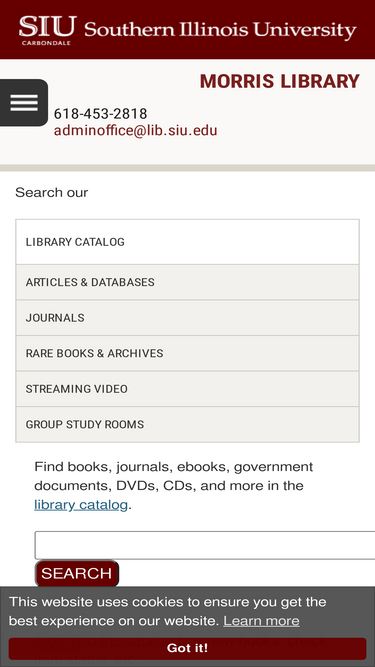The width and height of the screenshot is (375, 667).
Task: Switch to the Journals tab
Action: click(188, 318)
